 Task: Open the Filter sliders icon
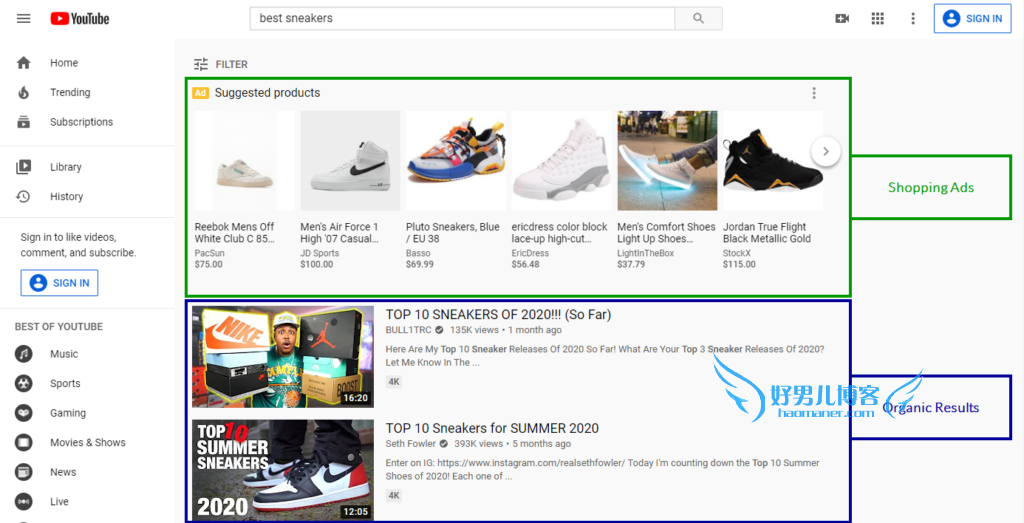click(200, 64)
